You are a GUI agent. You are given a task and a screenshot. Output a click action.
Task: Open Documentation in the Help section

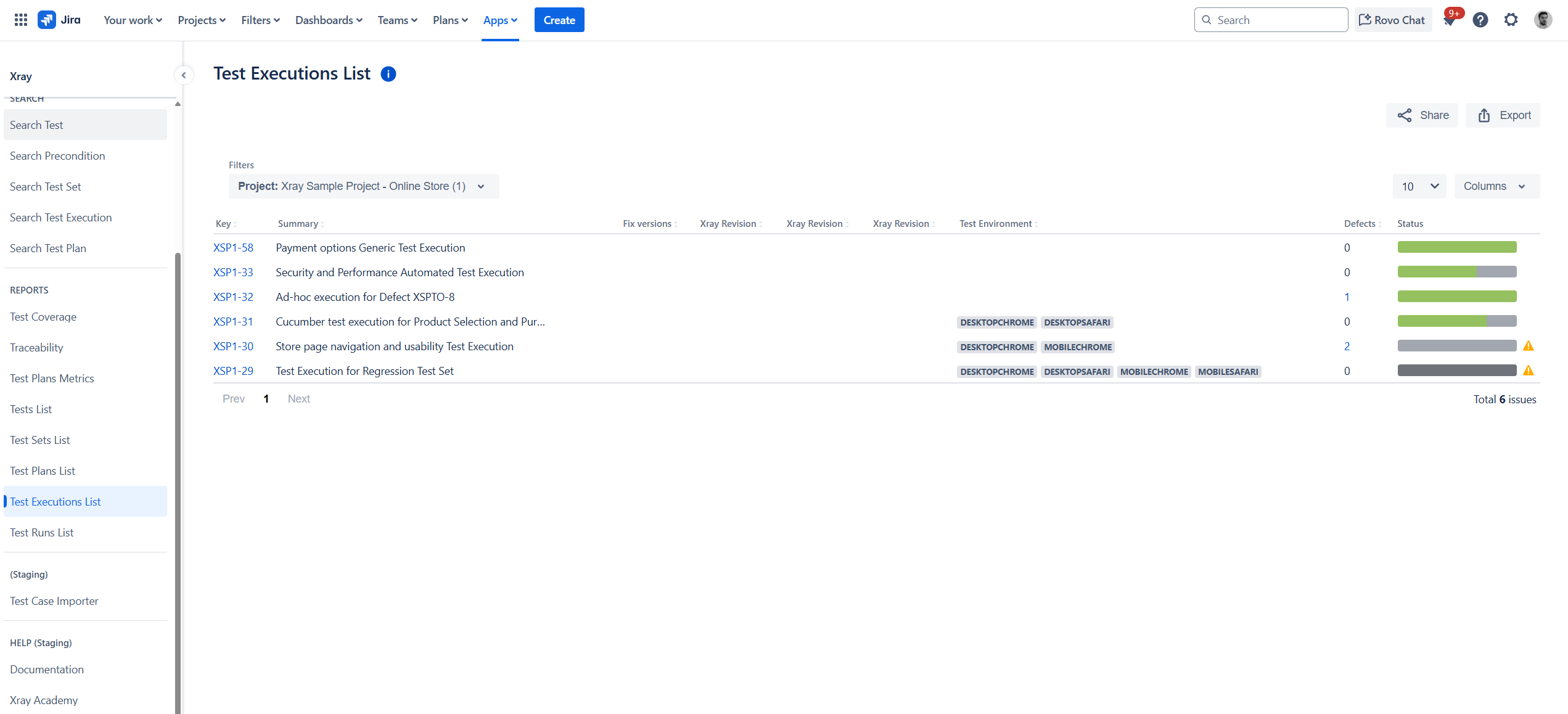tap(85, 669)
